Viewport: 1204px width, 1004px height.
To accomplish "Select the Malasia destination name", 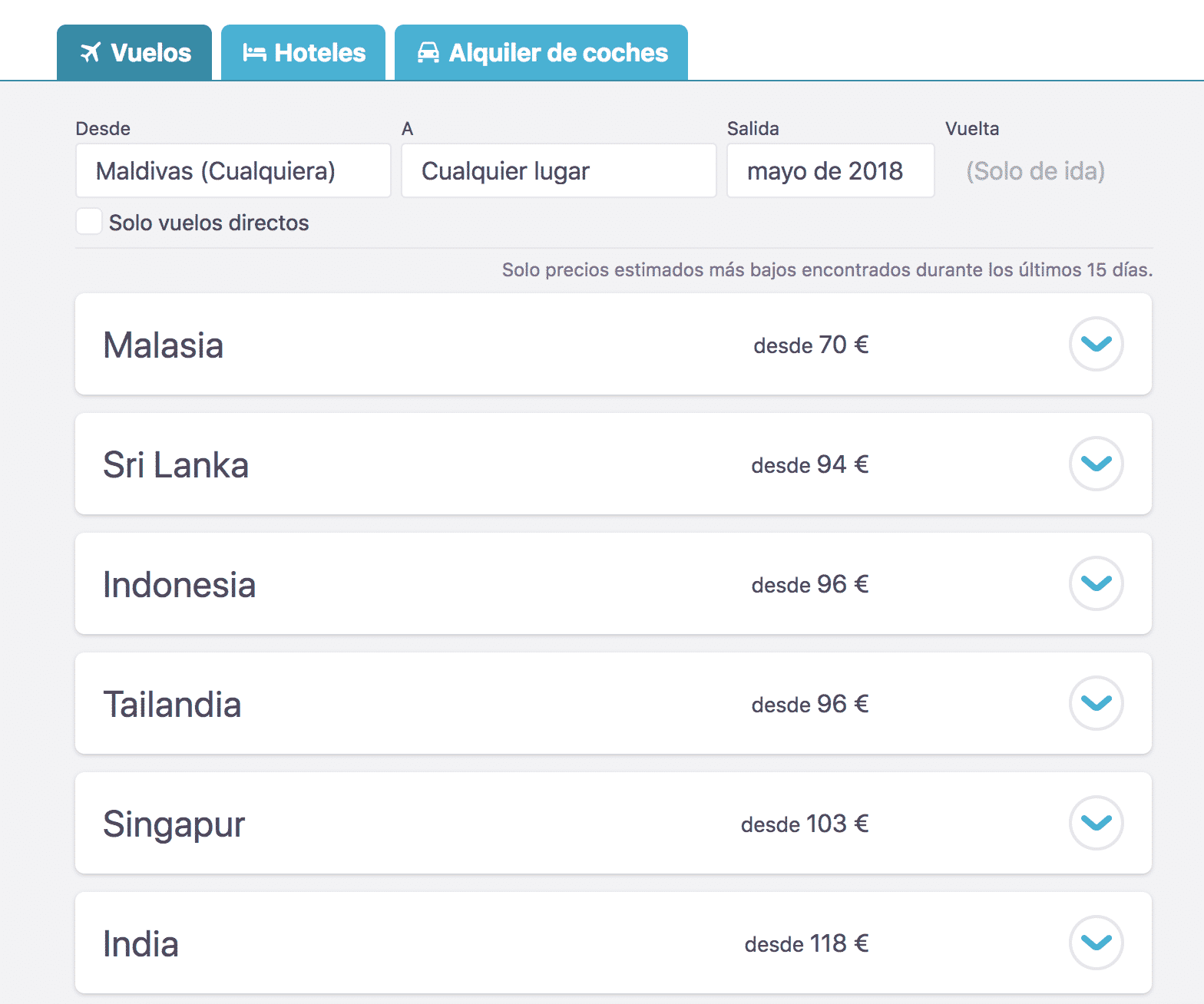I will pyautogui.click(x=164, y=345).
